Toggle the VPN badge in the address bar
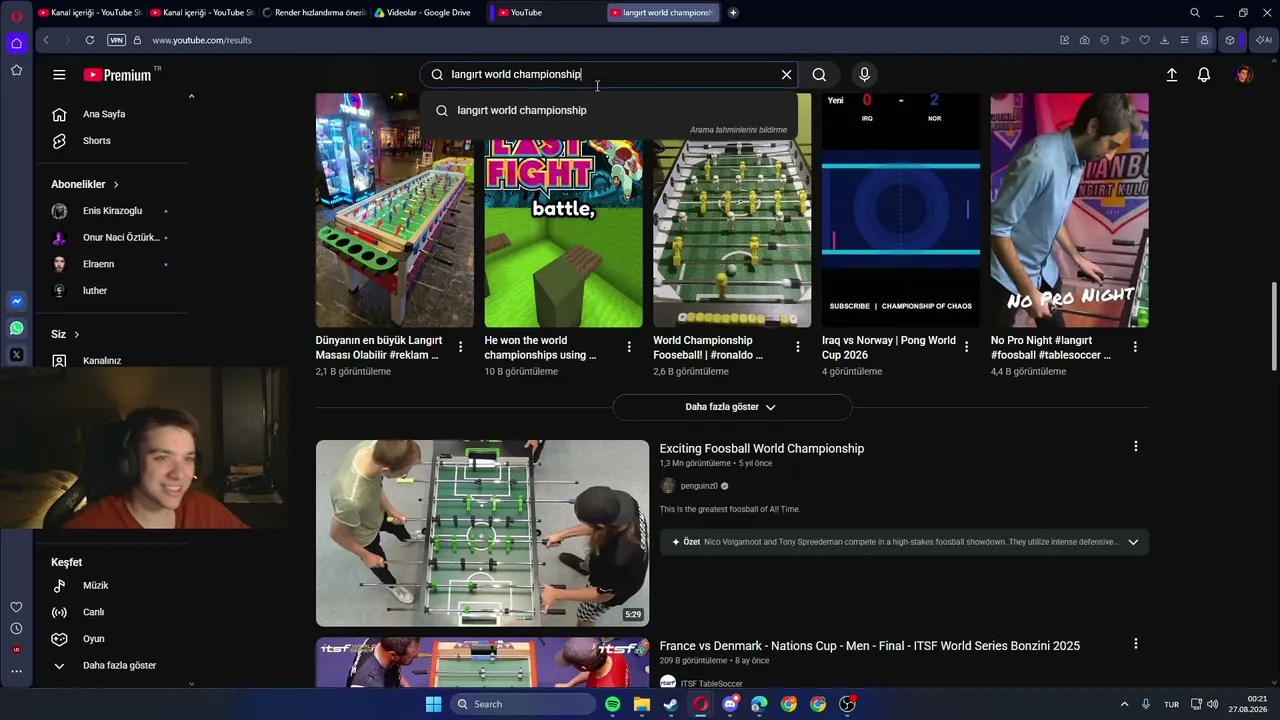Image resolution: width=1280 pixels, height=720 pixels. coord(117,40)
